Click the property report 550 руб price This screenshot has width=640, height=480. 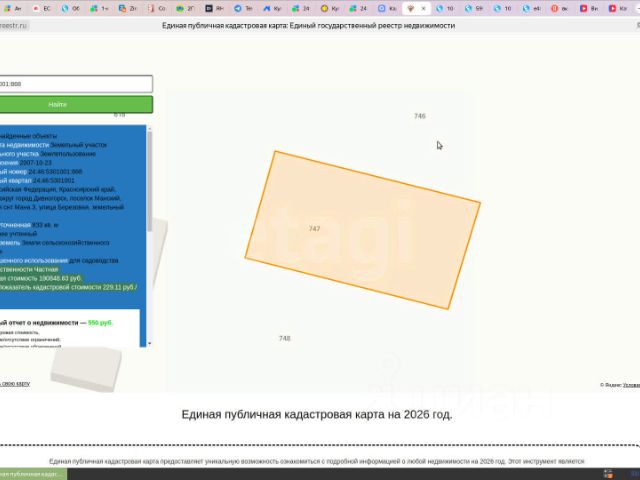100,322
